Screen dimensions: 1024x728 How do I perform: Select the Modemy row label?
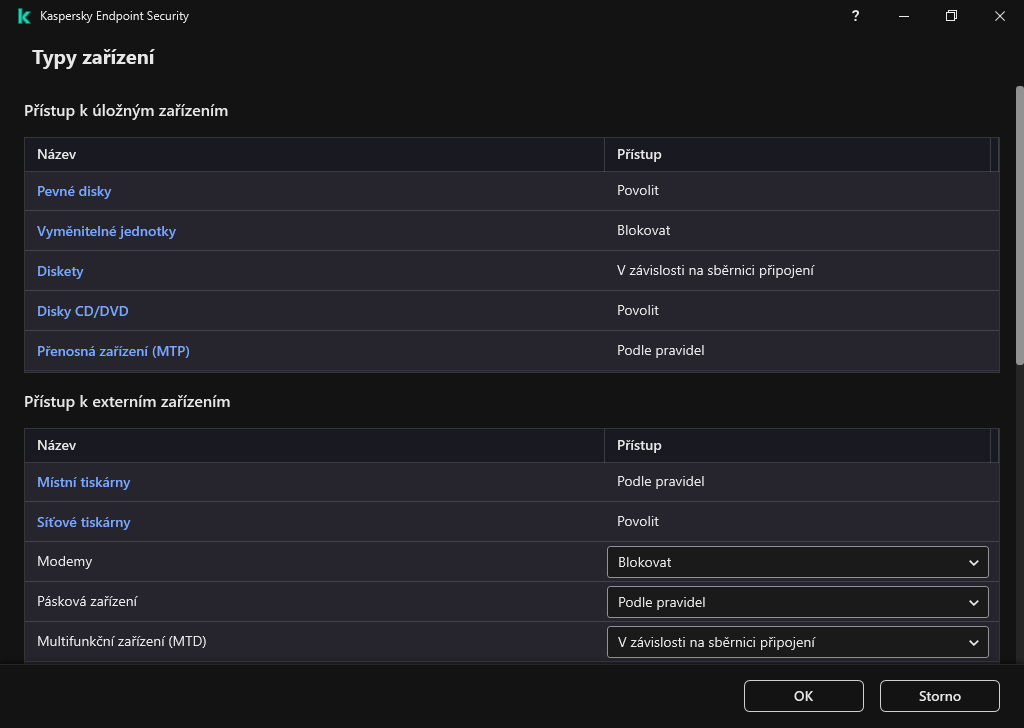(64, 561)
